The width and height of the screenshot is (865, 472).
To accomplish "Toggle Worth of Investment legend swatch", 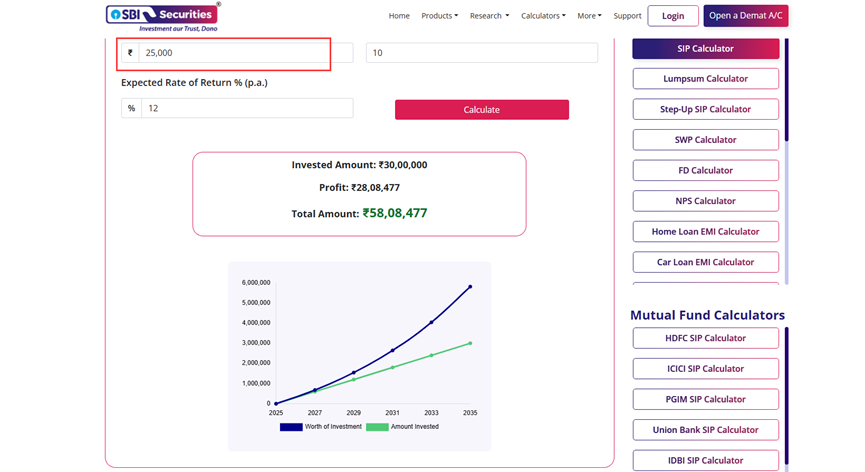I will [291, 427].
